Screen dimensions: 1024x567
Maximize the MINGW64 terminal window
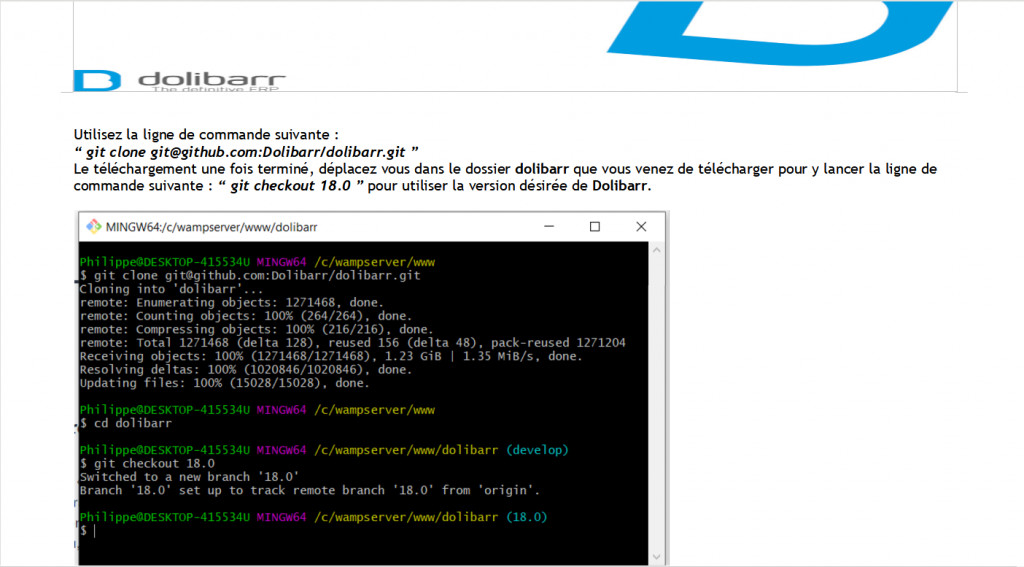click(594, 227)
